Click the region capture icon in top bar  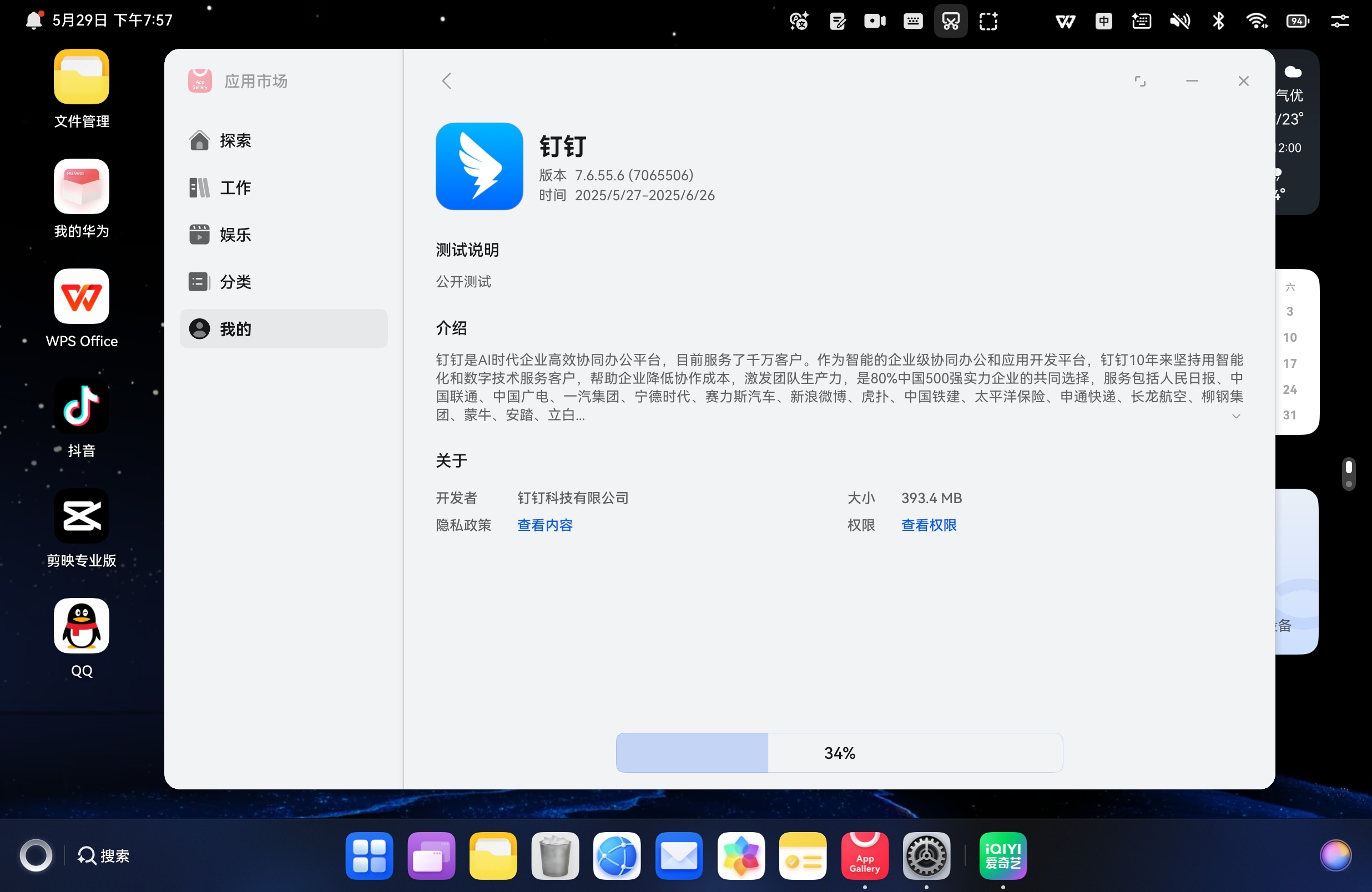(x=988, y=21)
